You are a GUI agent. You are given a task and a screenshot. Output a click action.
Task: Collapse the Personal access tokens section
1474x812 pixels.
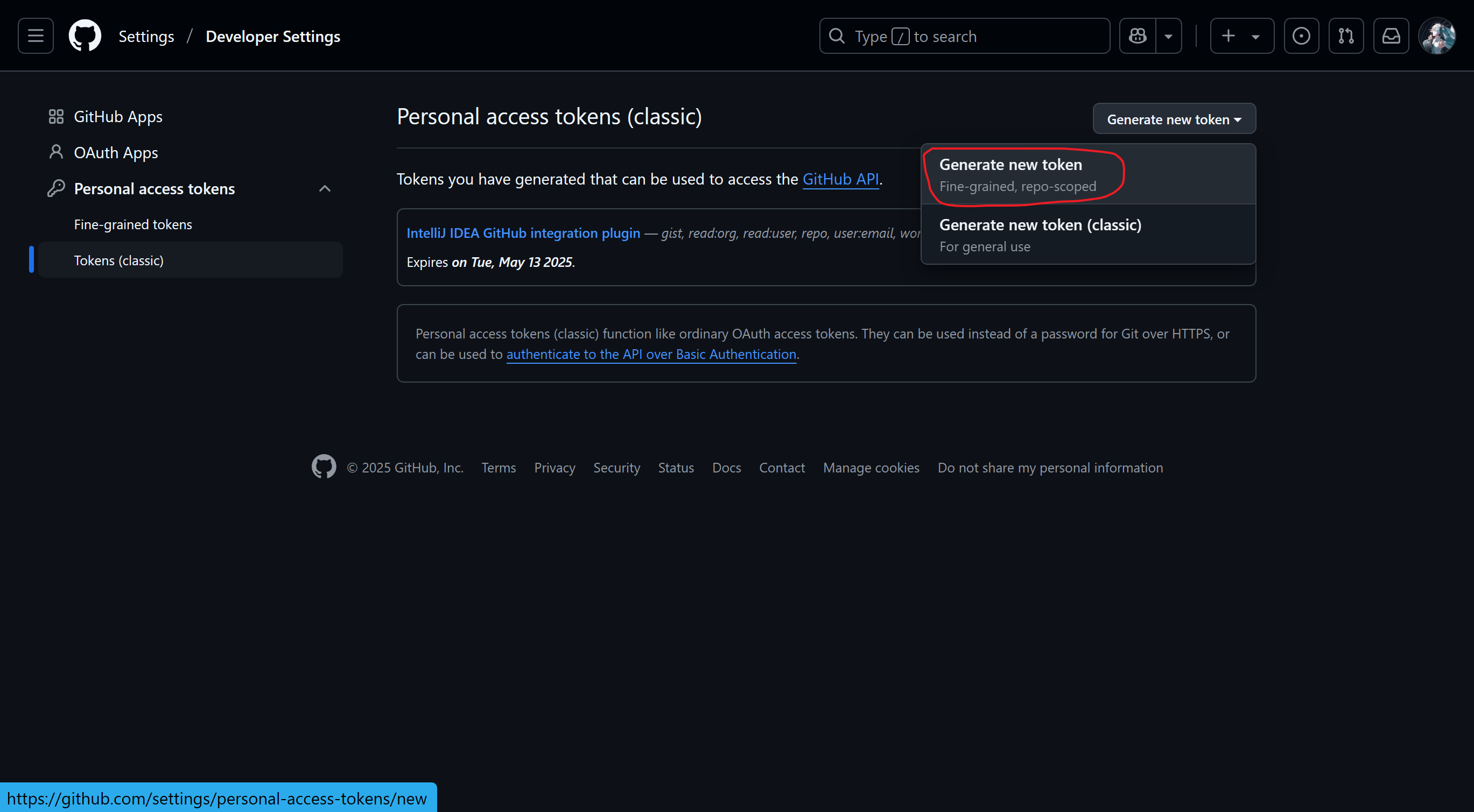click(x=325, y=189)
